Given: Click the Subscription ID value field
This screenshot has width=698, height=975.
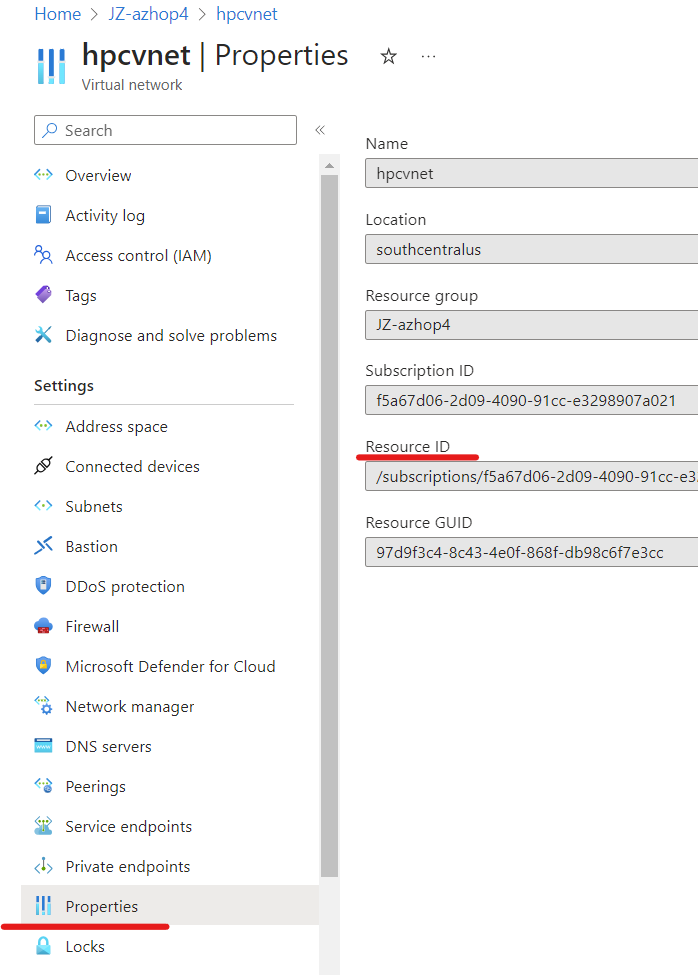Looking at the screenshot, I should 531,400.
